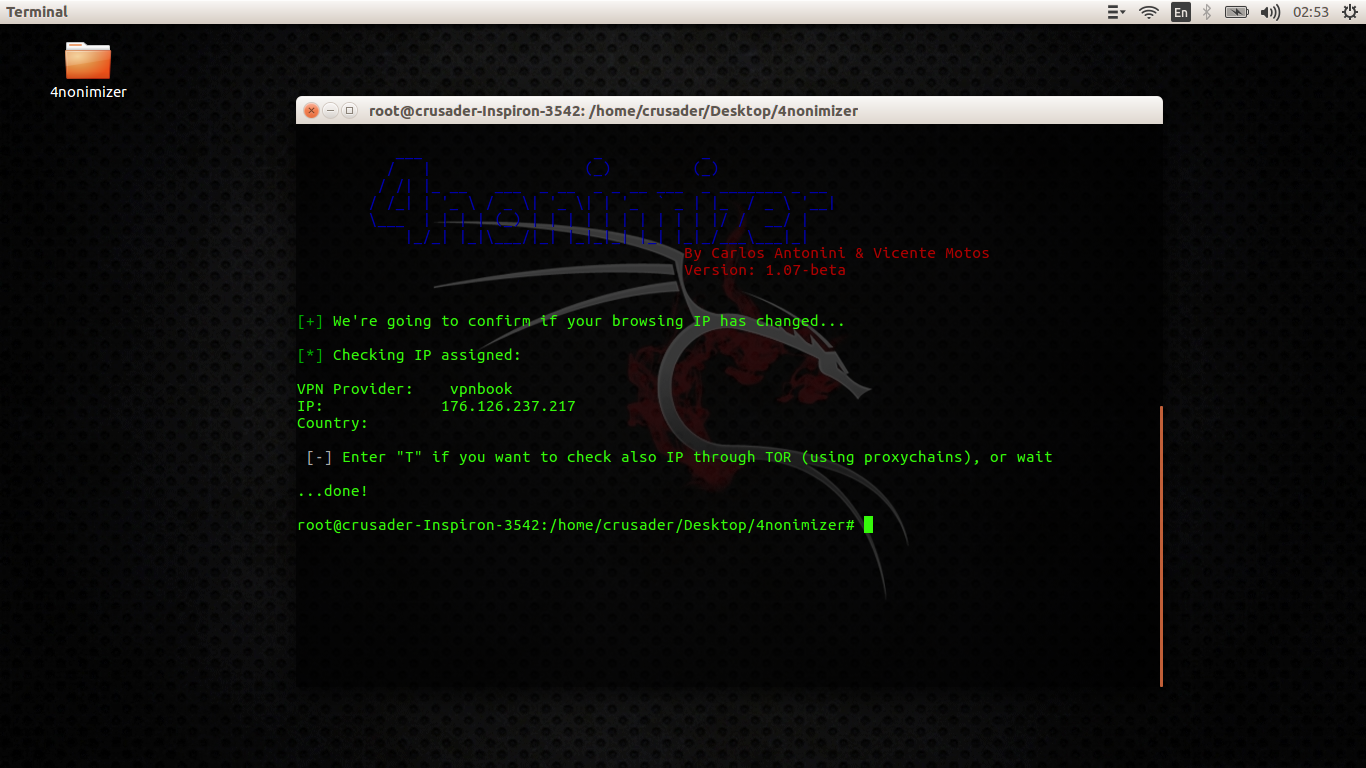Click the "...done!" line
Image resolution: width=1366 pixels, height=768 pixels.
[333, 491]
